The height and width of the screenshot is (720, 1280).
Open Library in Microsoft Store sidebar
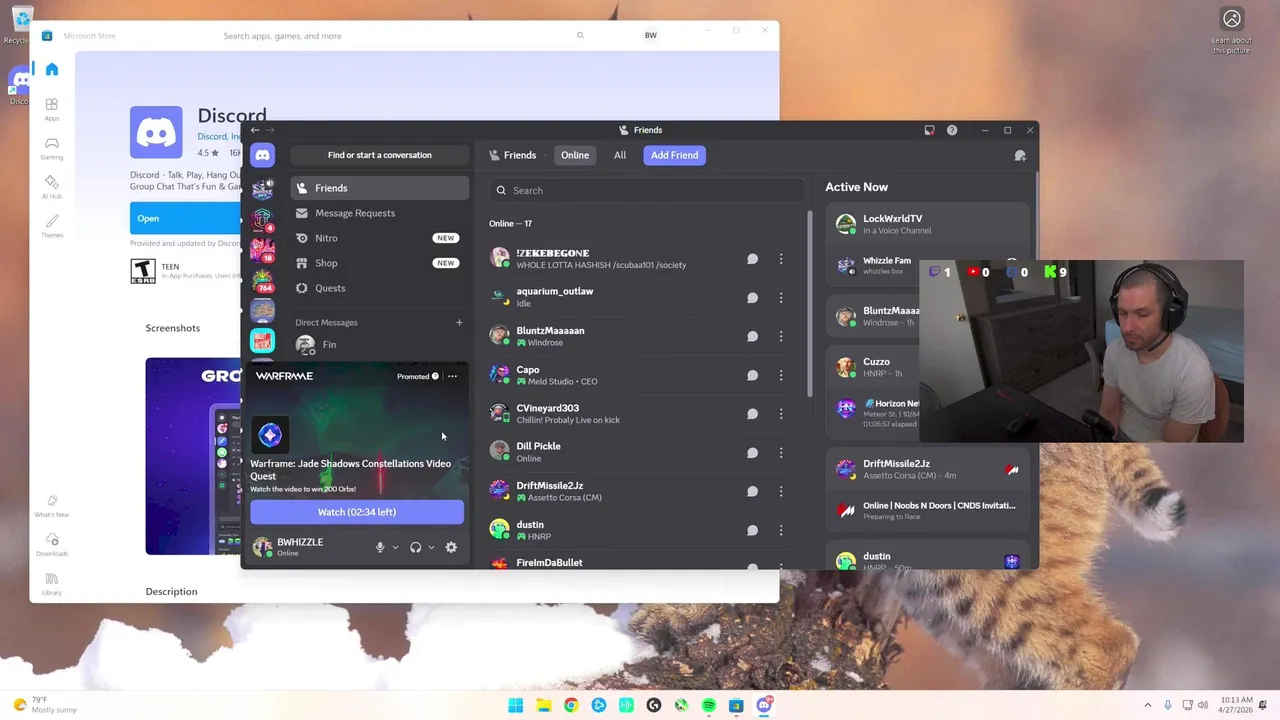(x=52, y=583)
